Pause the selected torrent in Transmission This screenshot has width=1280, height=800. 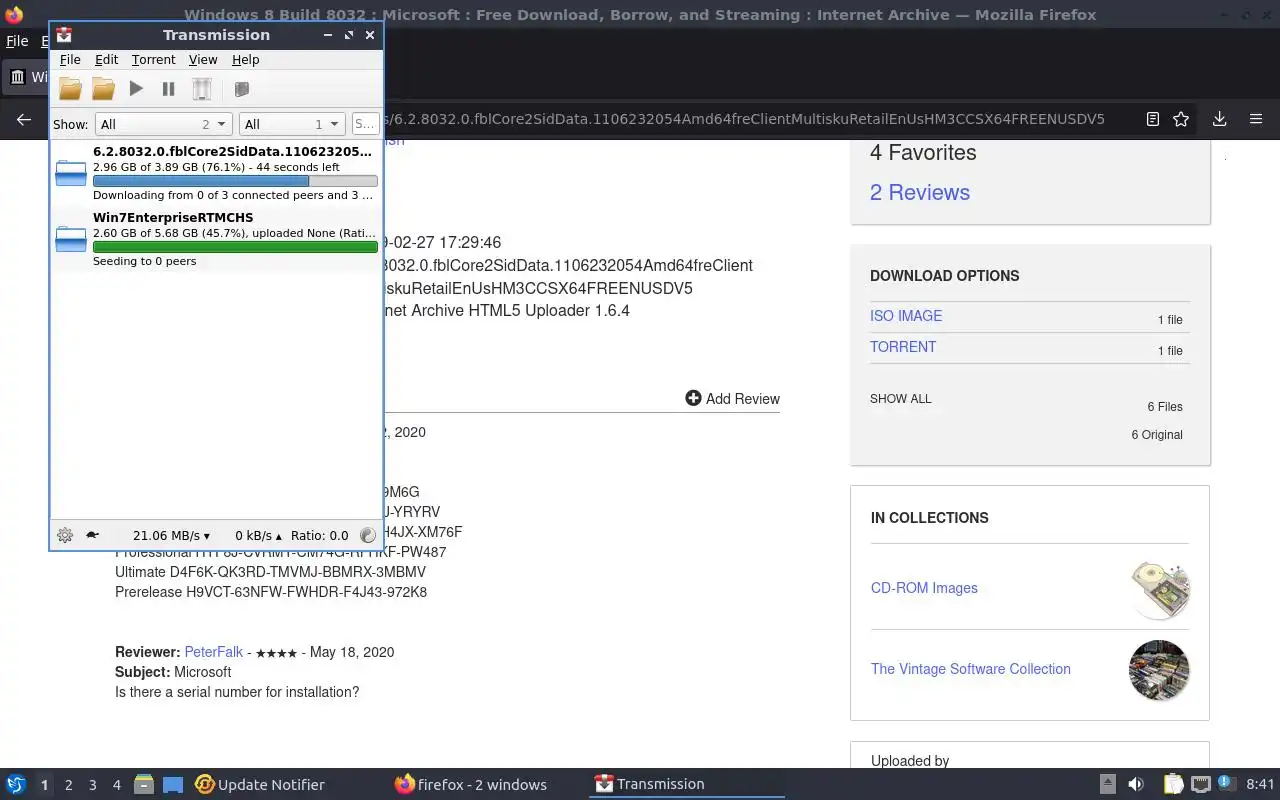point(168,89)
